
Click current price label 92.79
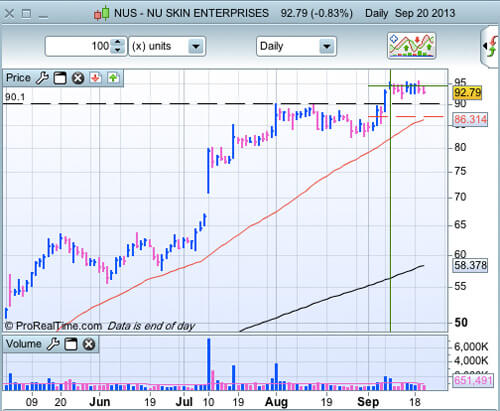tap(468, 93)
